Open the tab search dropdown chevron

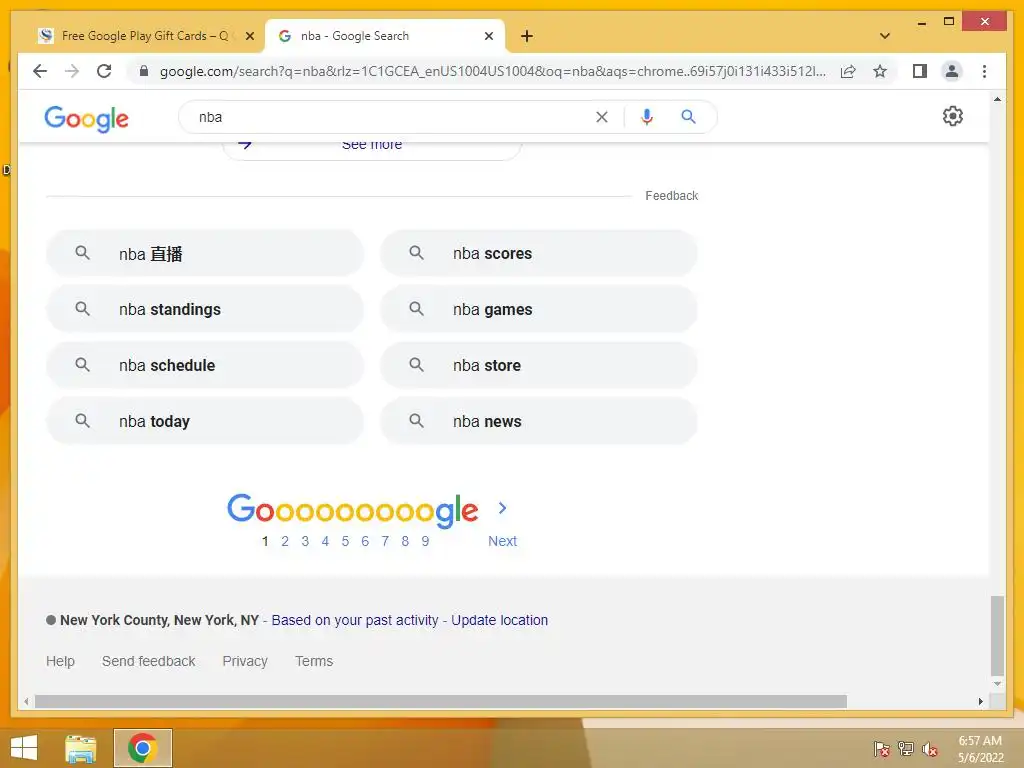coord(885,36)
